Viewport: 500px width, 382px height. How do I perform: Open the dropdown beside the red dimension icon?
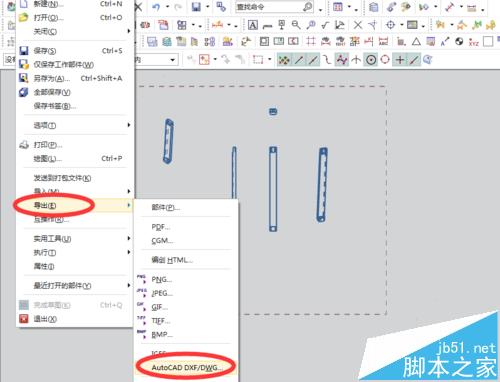point(229,25)
